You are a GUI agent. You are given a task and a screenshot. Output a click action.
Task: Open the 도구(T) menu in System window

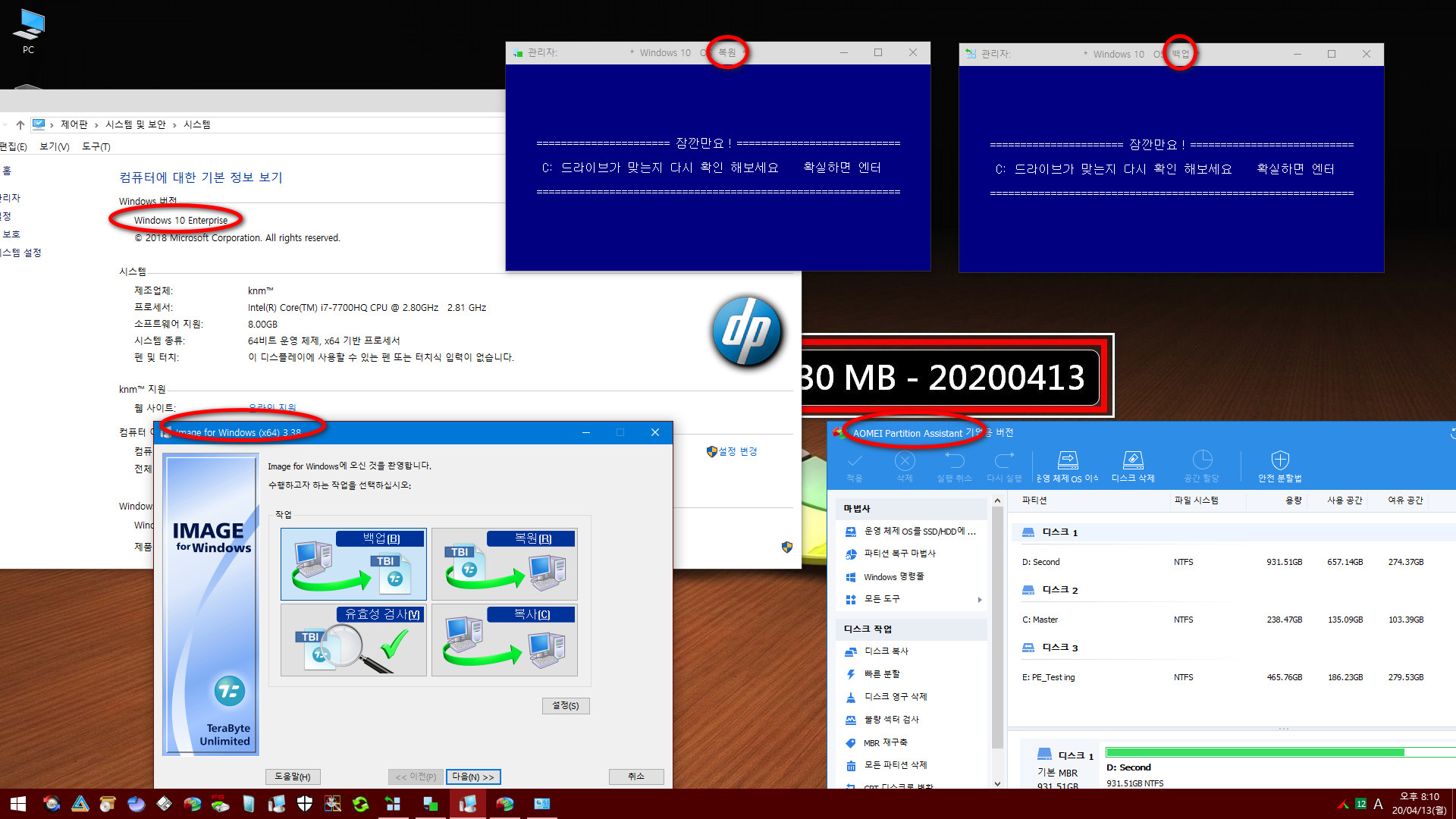96,147
